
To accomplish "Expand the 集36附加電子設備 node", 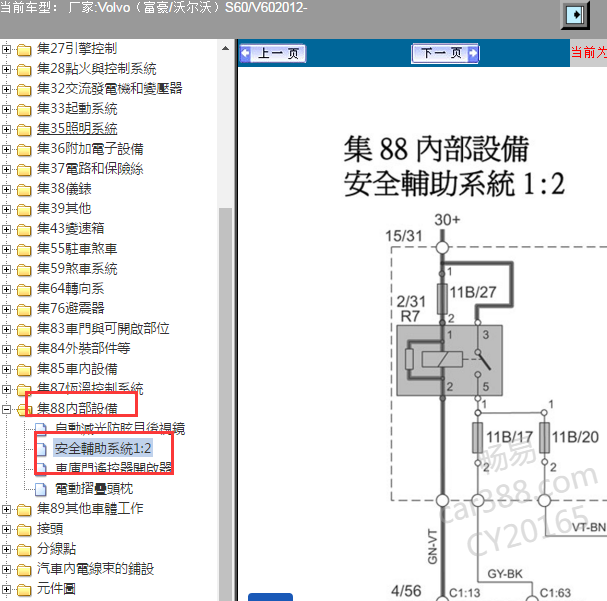I will click(x=6, y=149).
